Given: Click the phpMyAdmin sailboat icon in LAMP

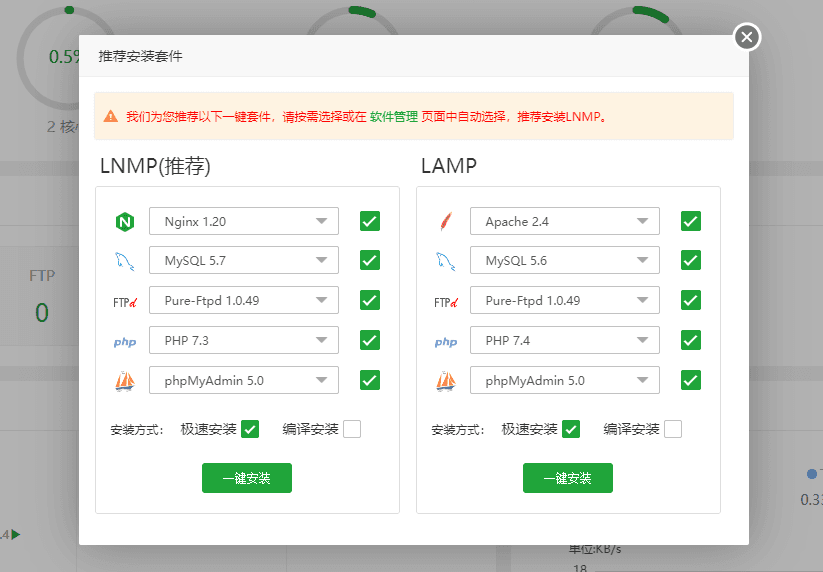Looking at the screenshot, I should 446,381.
